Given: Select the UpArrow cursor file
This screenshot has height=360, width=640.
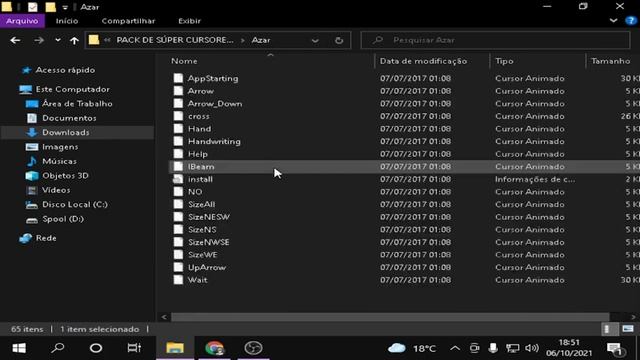Looking at the screenshot, I should point(207,267).
